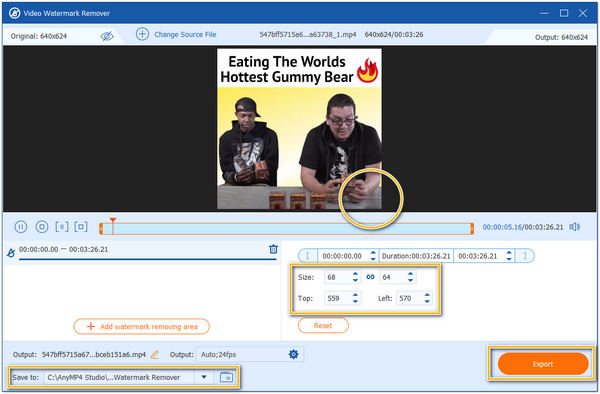Click the timeline right end handle
600x394 pixels.
472,229
